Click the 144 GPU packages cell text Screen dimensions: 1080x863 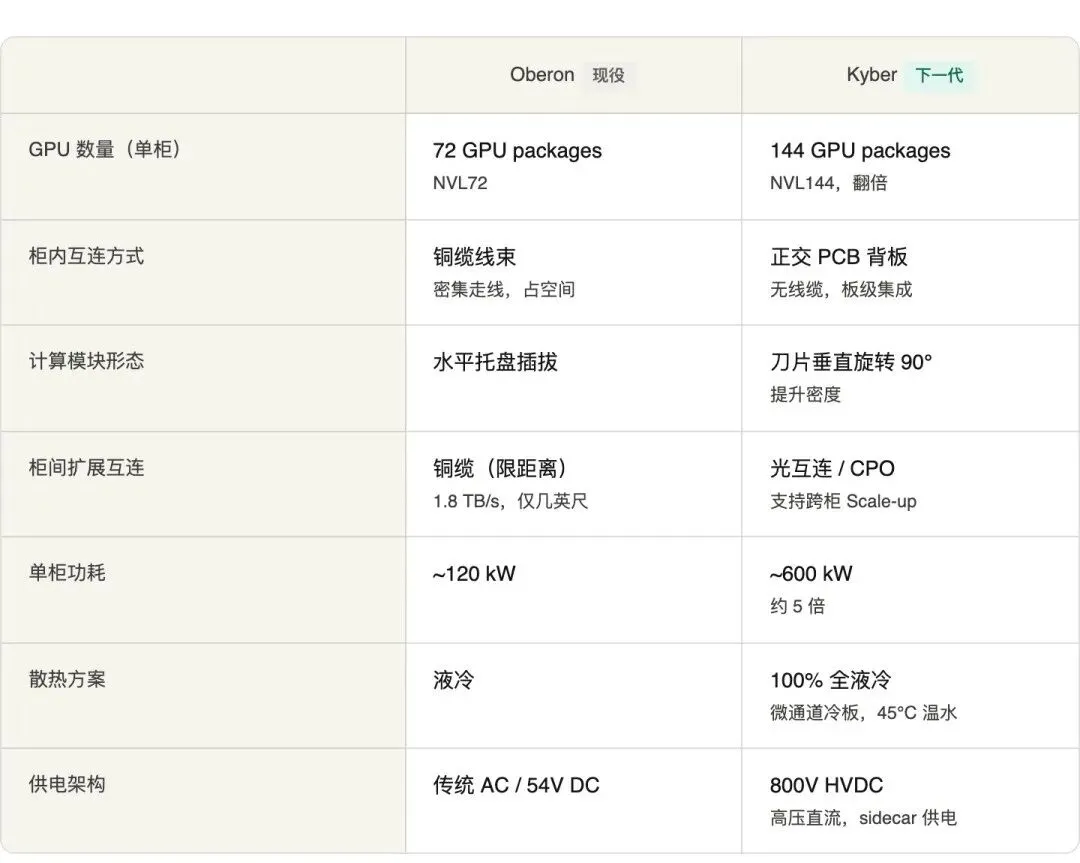click(x=860, y=151)
